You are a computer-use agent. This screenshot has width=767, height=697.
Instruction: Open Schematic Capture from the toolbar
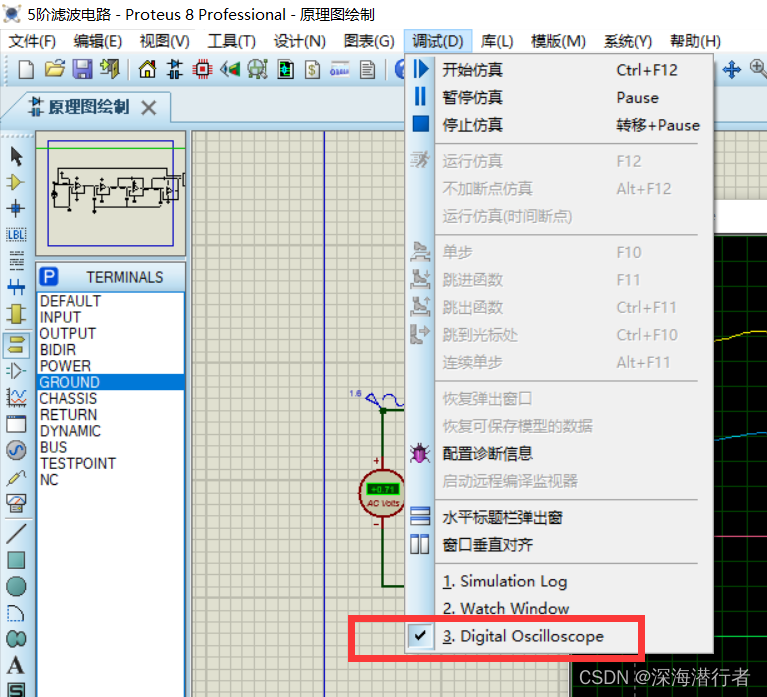point(175,69)
